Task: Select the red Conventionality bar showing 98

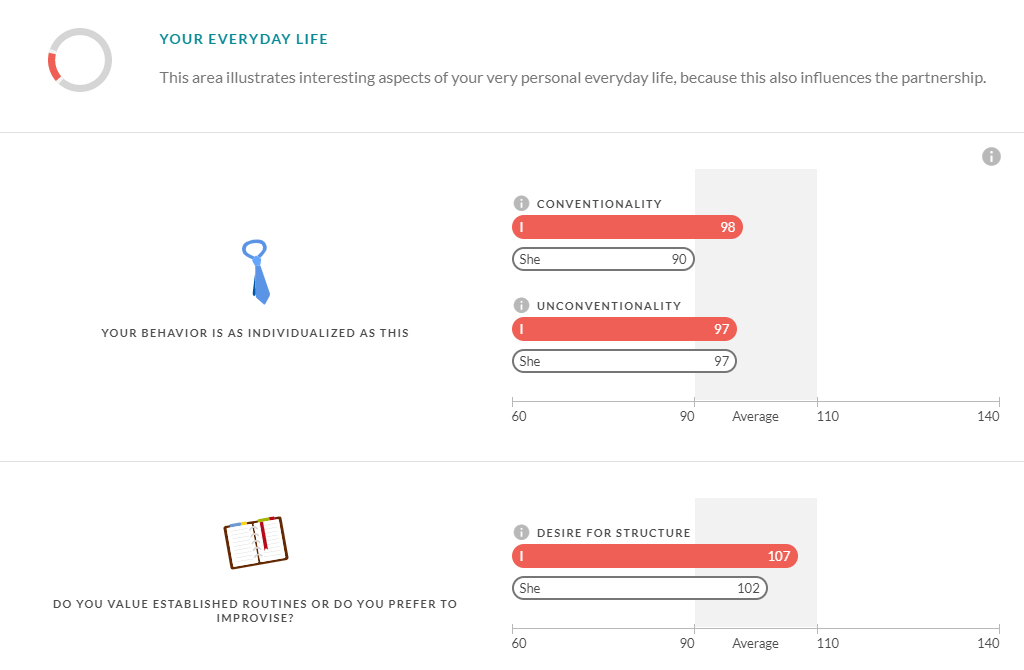Action: click(x=627, y=228)
